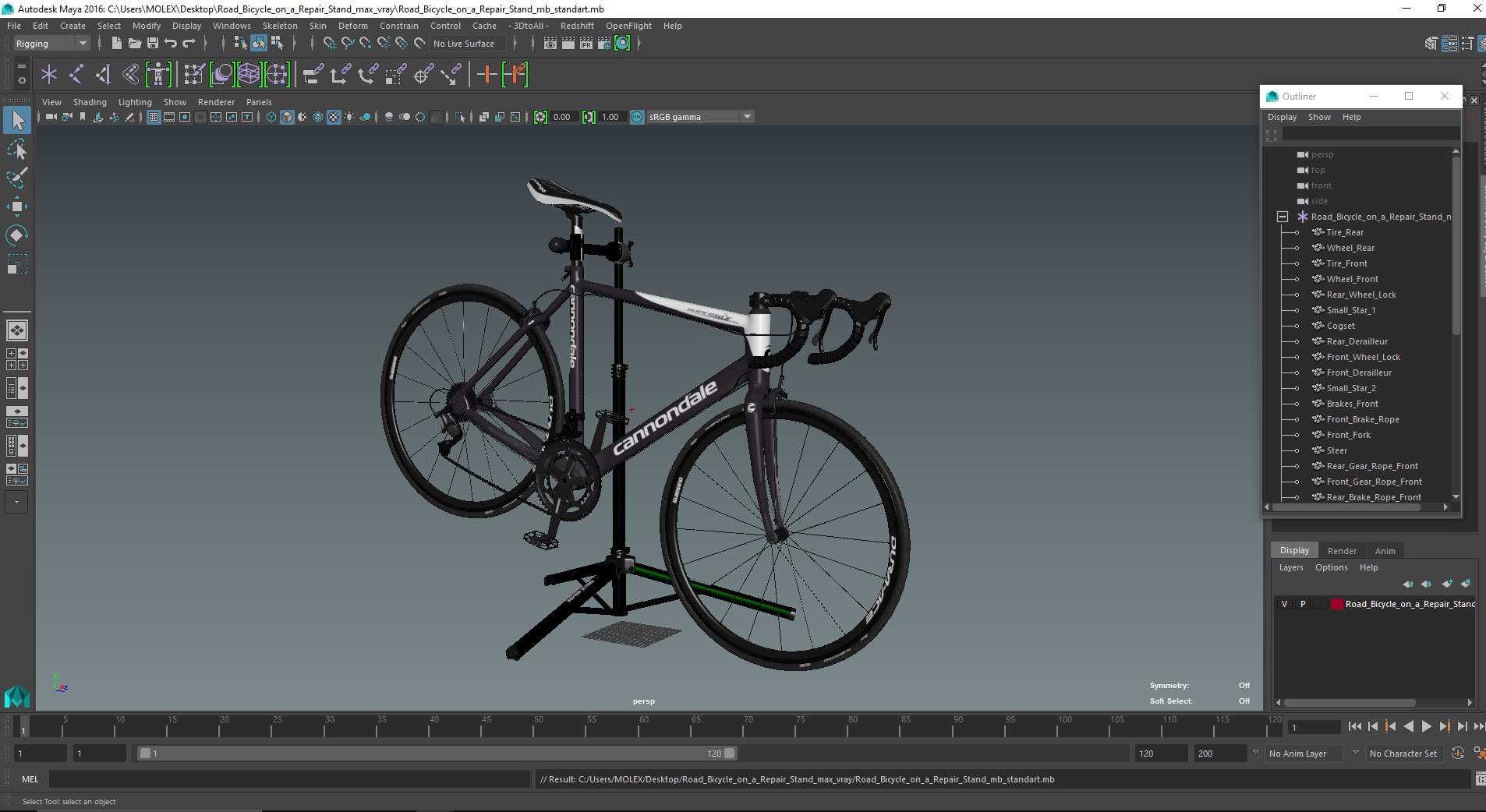
Task: Select the arrow Select tool in toolbox
Action: point(17,120)
